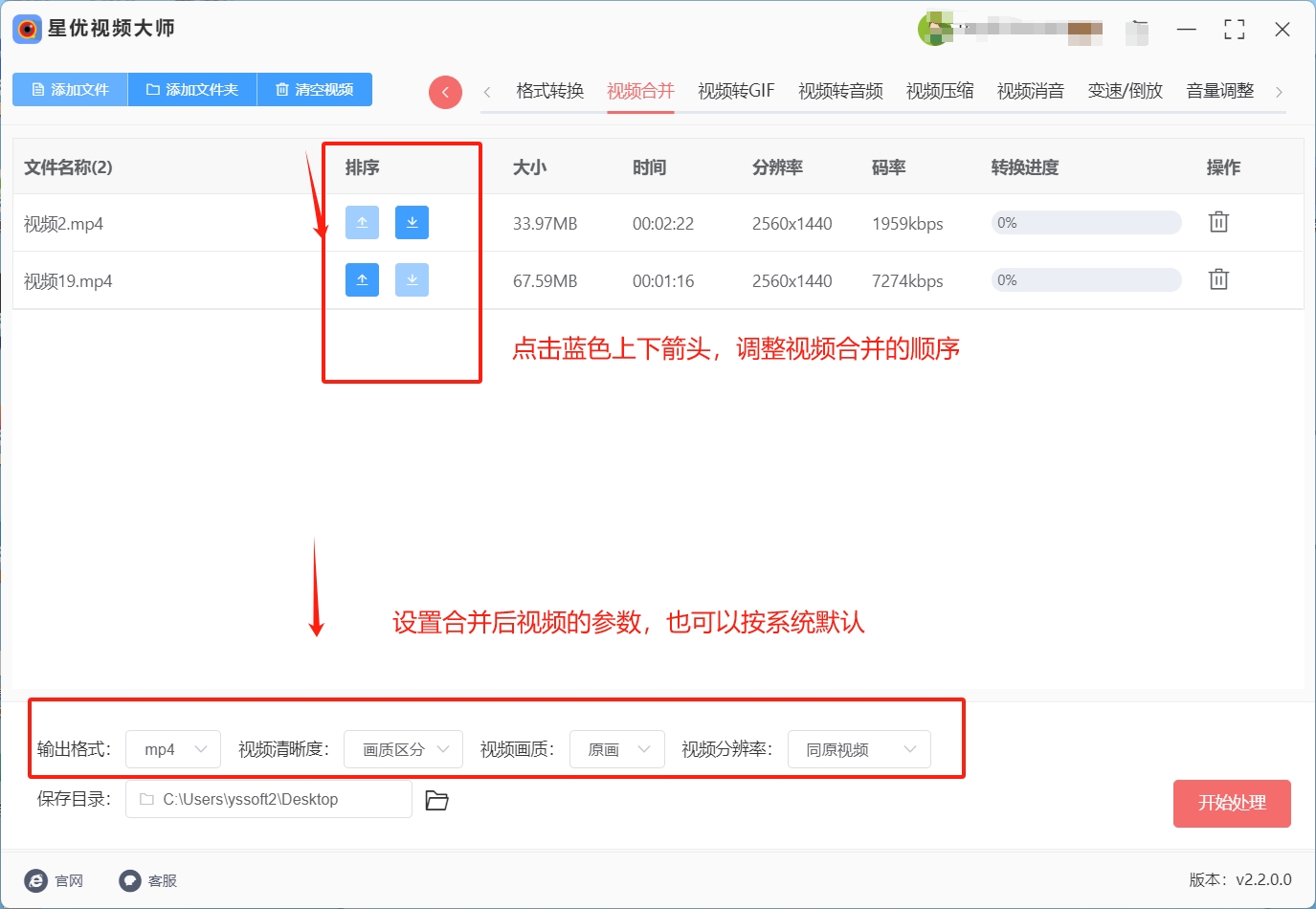Click progress bar for 视频2.mp4
Viewport: 1316px width, 909px height.
(x=1086, y=222)
